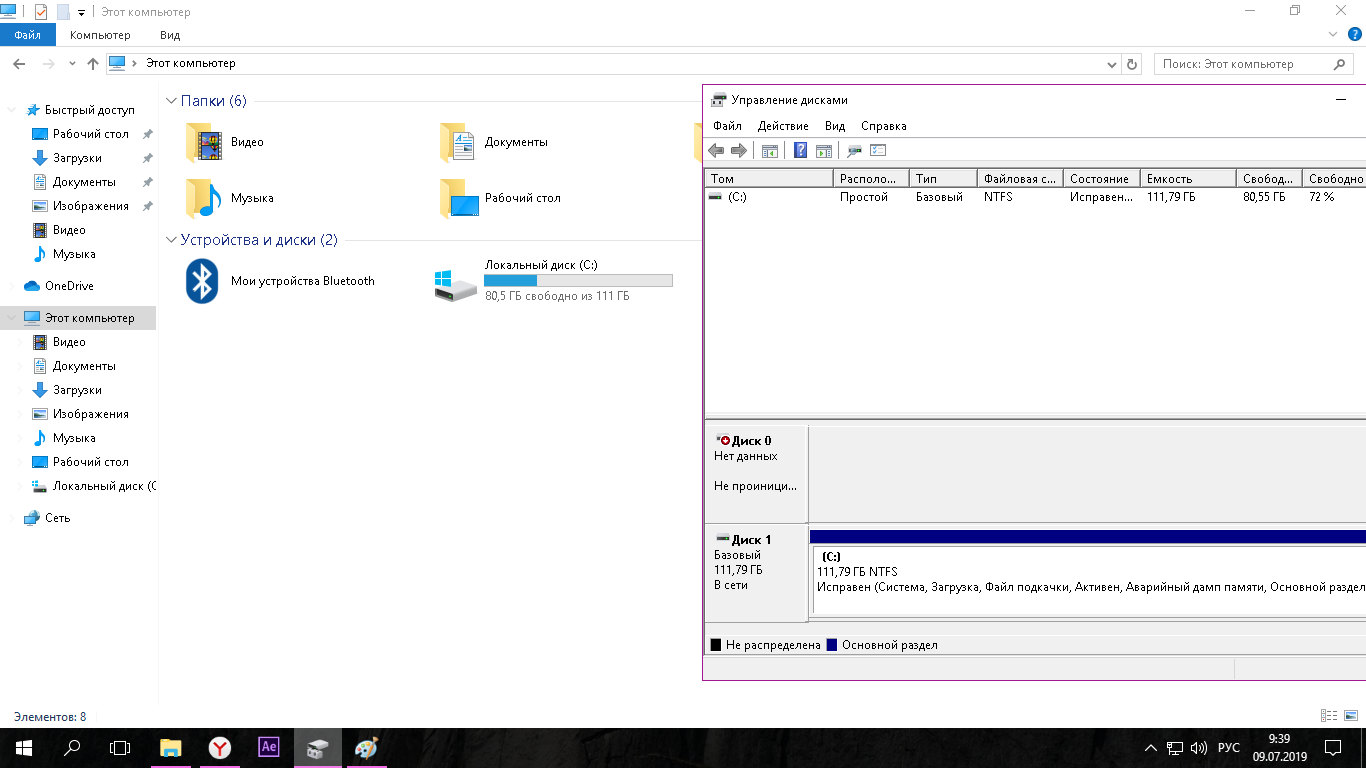
Task: Open Загрузки under Быстрый доступ
Action: (77, 158)
